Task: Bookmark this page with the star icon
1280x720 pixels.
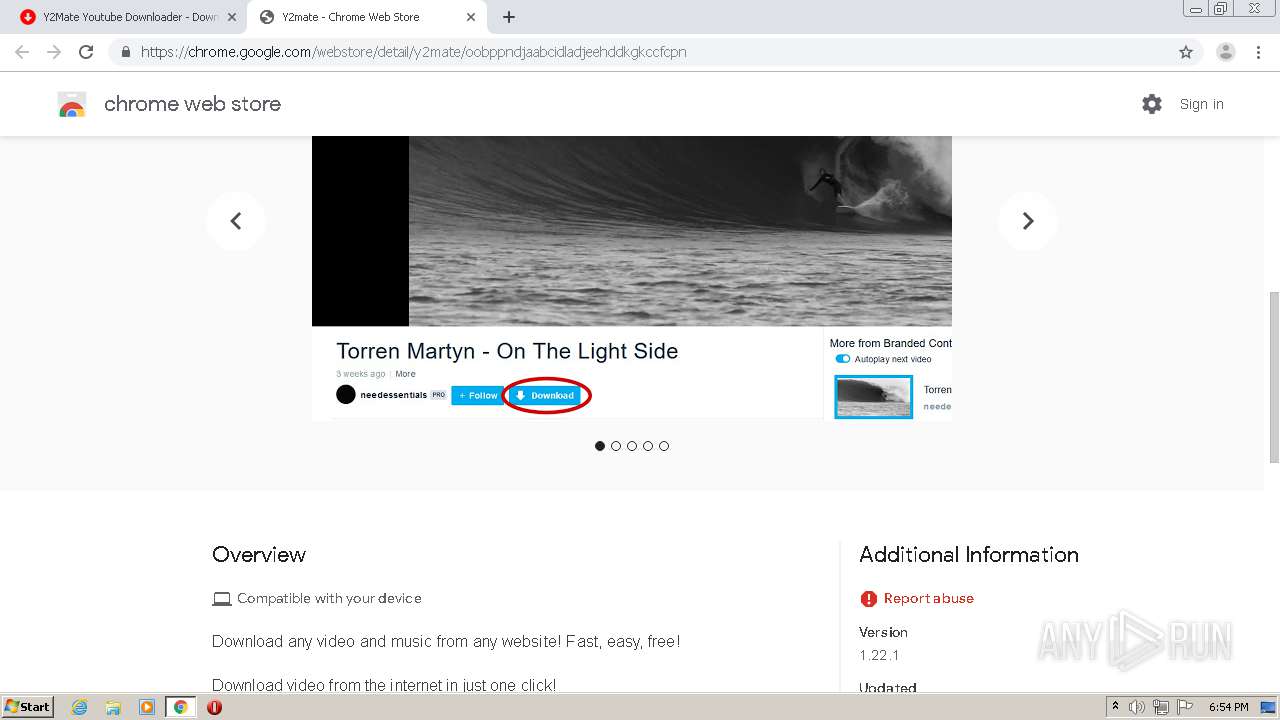Action: click(x=1186, y=52)
